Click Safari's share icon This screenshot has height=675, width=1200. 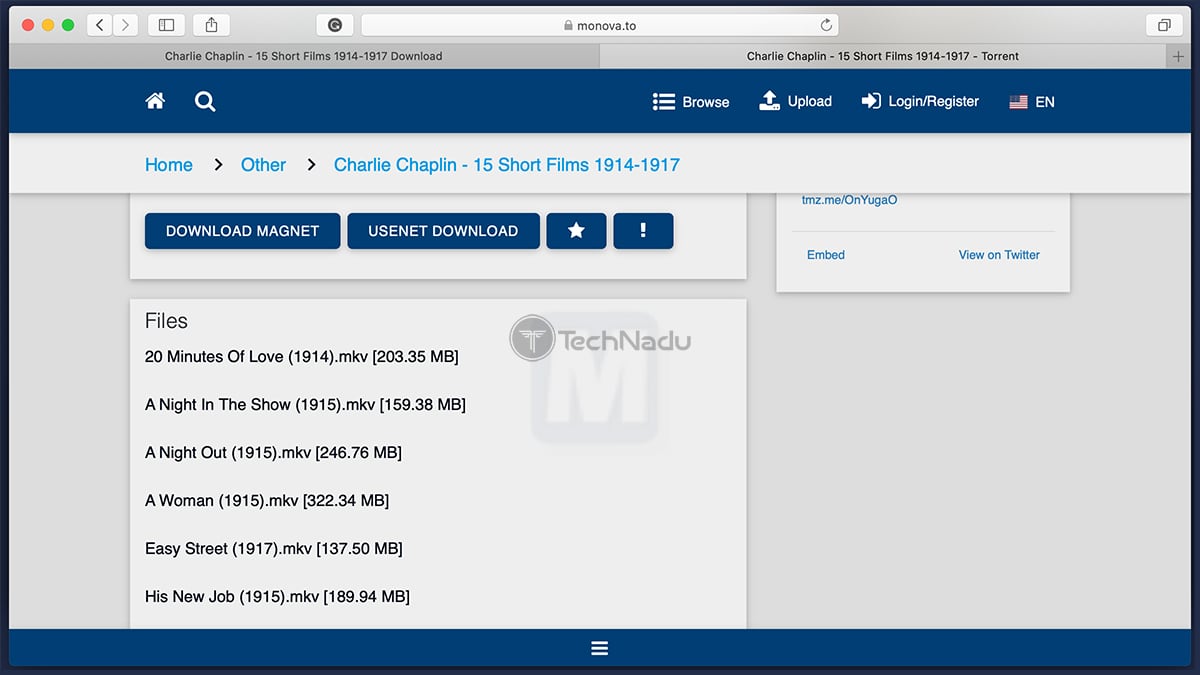tap(212, 25)
